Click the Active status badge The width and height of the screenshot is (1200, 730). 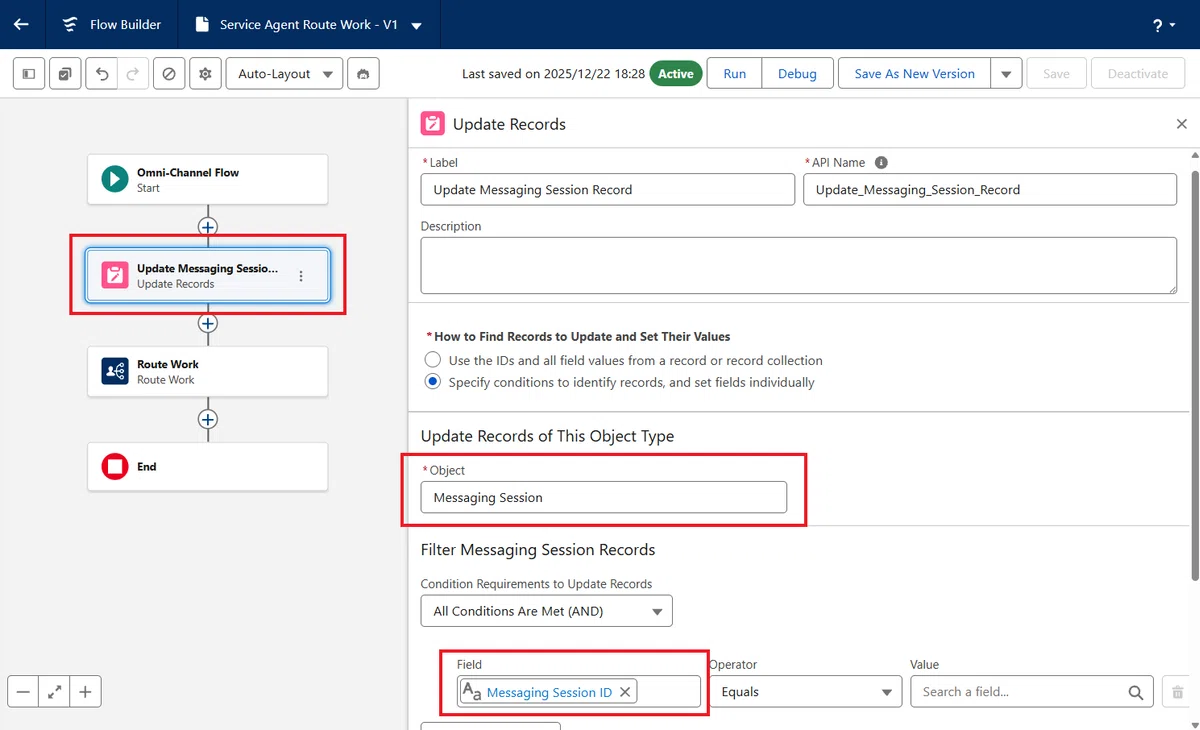tap(675, 74)
